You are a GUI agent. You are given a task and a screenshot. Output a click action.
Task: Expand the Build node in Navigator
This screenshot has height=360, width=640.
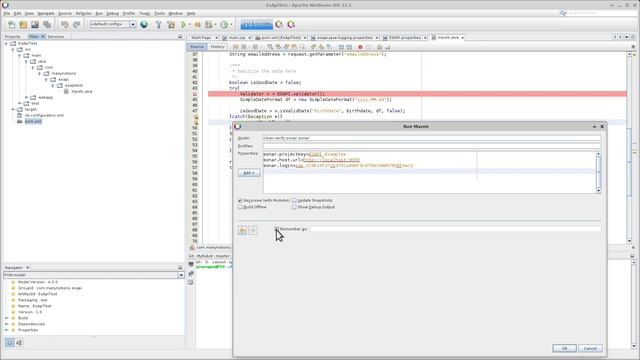pyautogui.click(x=6, y=318)
